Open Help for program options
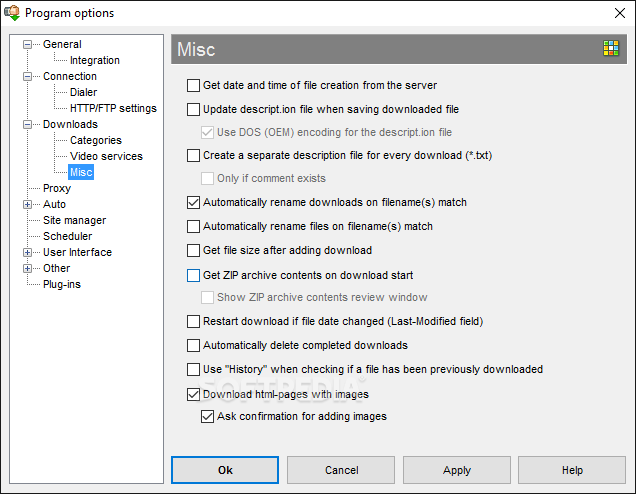The width and height of the screenshot is (636, 494). coord(572,470)
